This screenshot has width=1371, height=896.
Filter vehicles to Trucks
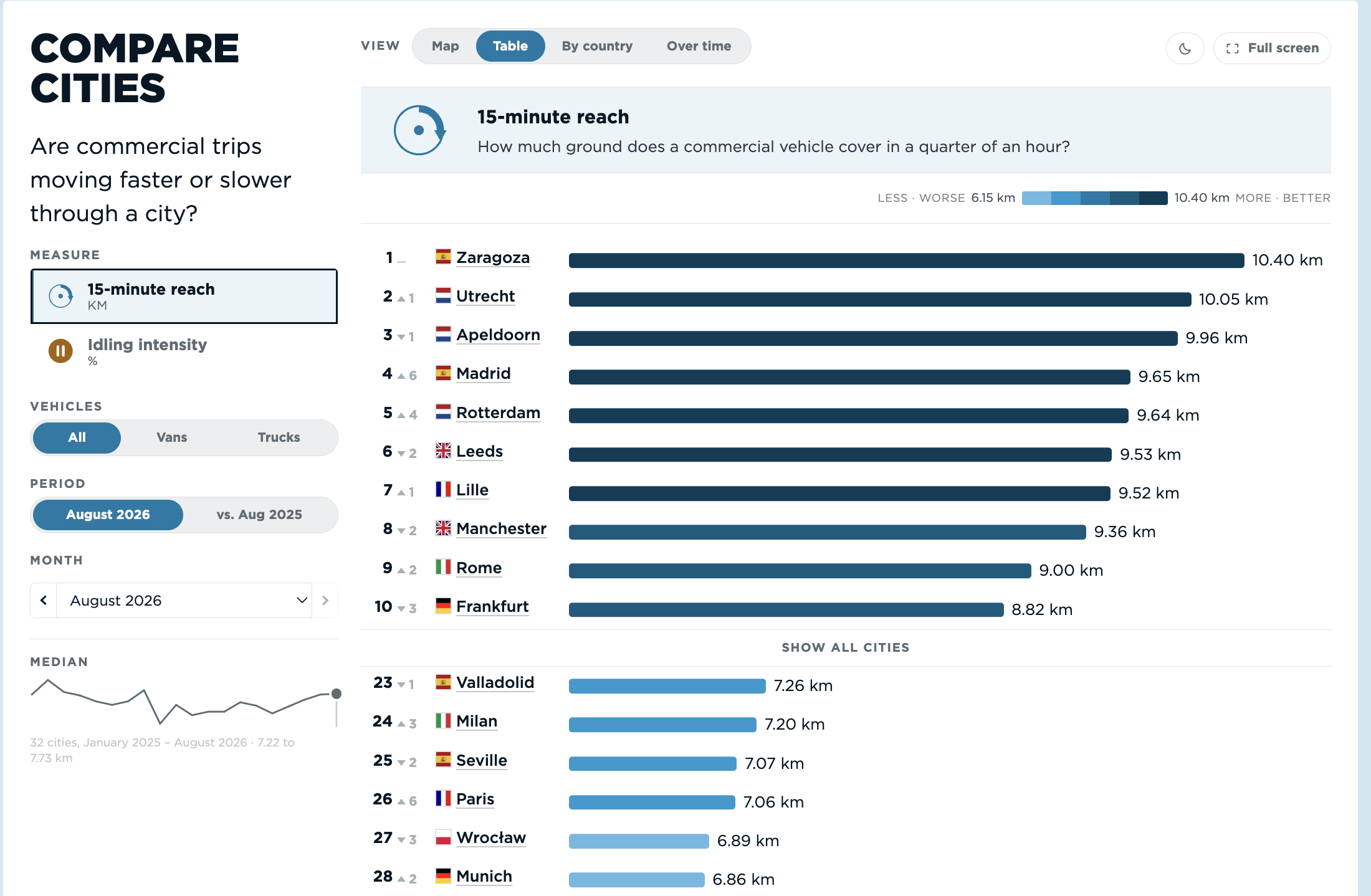click(x=279, y=437)
